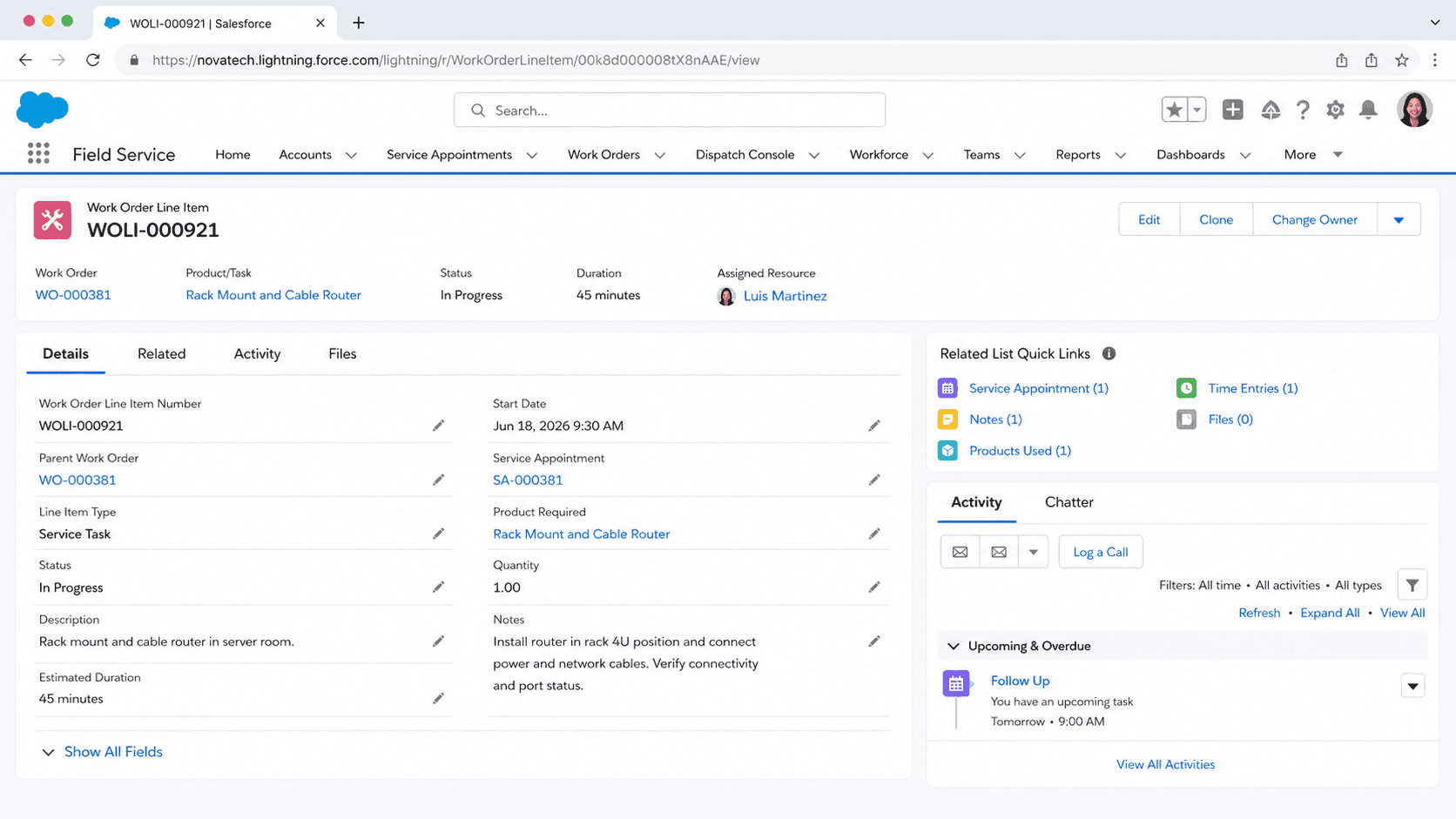This screenshot has height=819, width=1456.
Task: Switch to the Chatter tab
Action: pyautogui.click(x=1068, y=502)
